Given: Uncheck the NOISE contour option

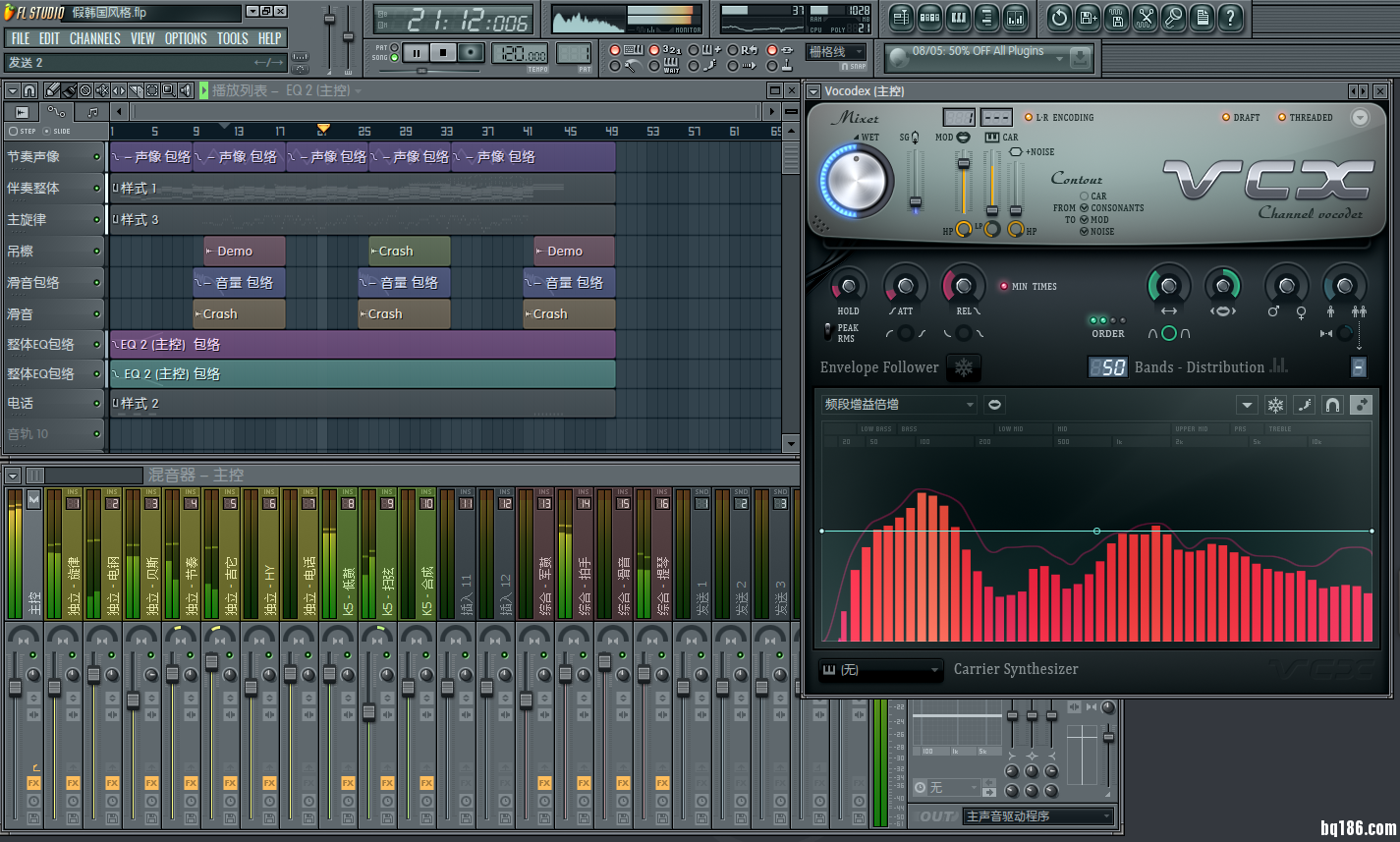Looking at the screenshot, I should click(1085, 231).
